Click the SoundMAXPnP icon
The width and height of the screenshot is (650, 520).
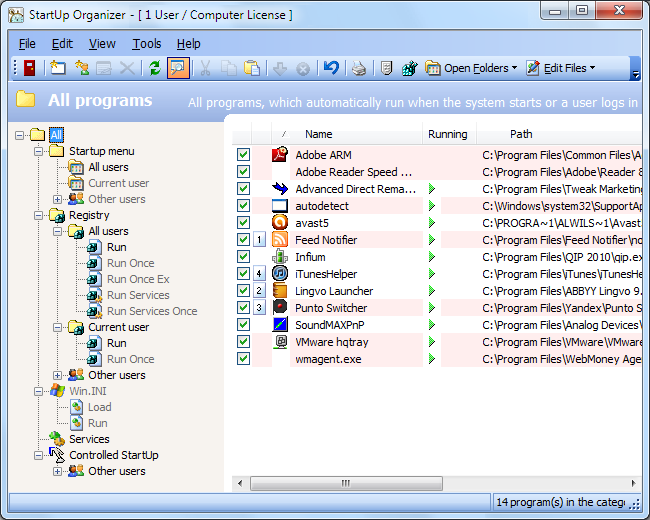[280, 325]
